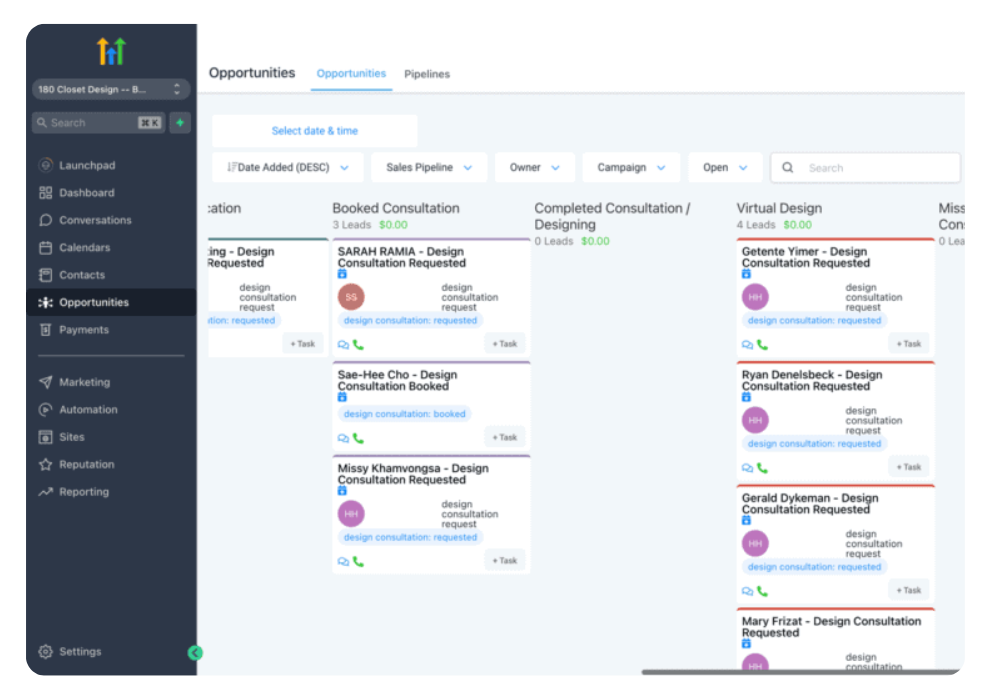The image size is (1000, 700).
Task: Click the Conversations chat bubble icon
Action: click(x=45, y=220)
